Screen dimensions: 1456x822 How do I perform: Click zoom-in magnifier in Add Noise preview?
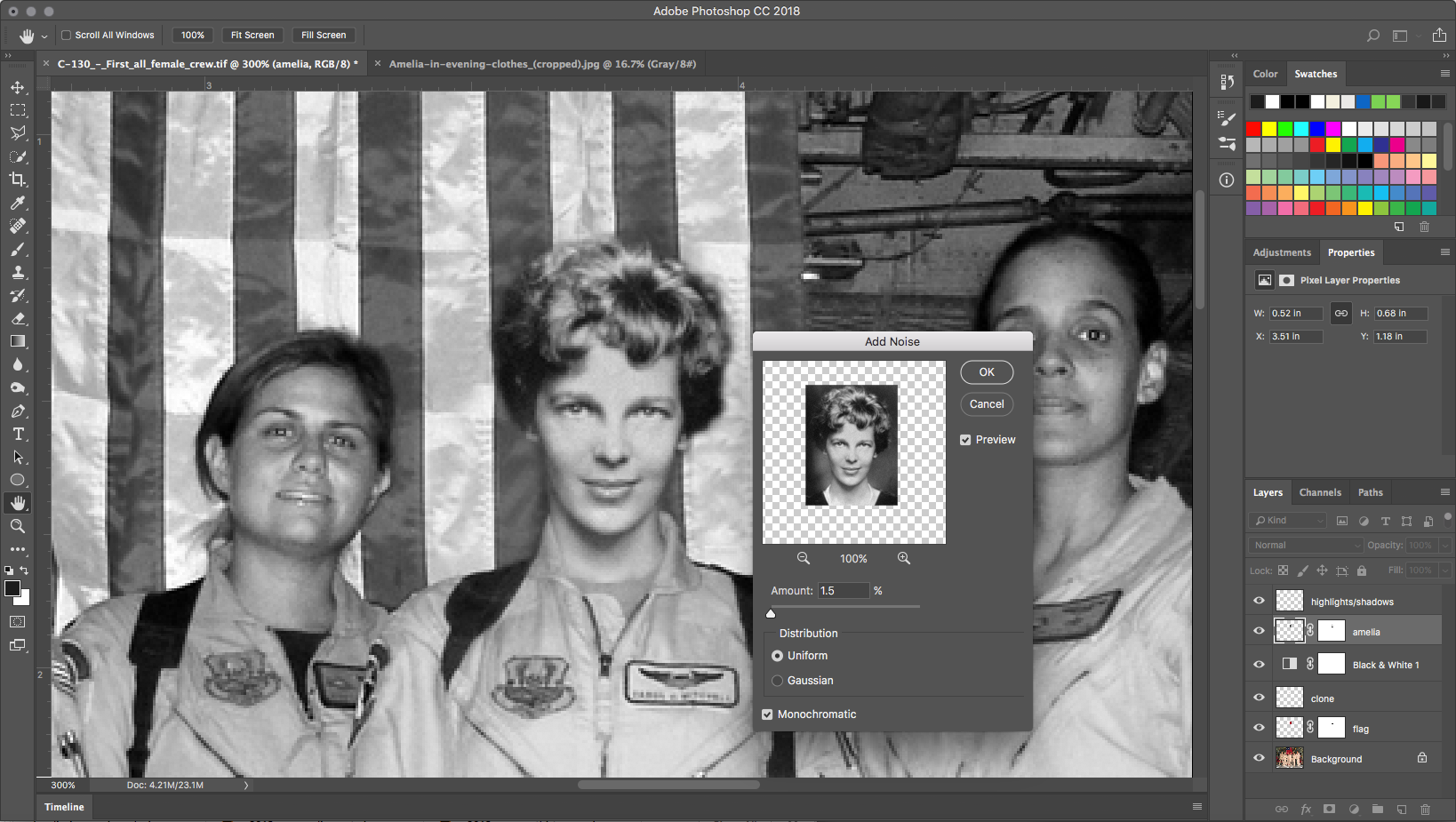click(x=903, y=558)
